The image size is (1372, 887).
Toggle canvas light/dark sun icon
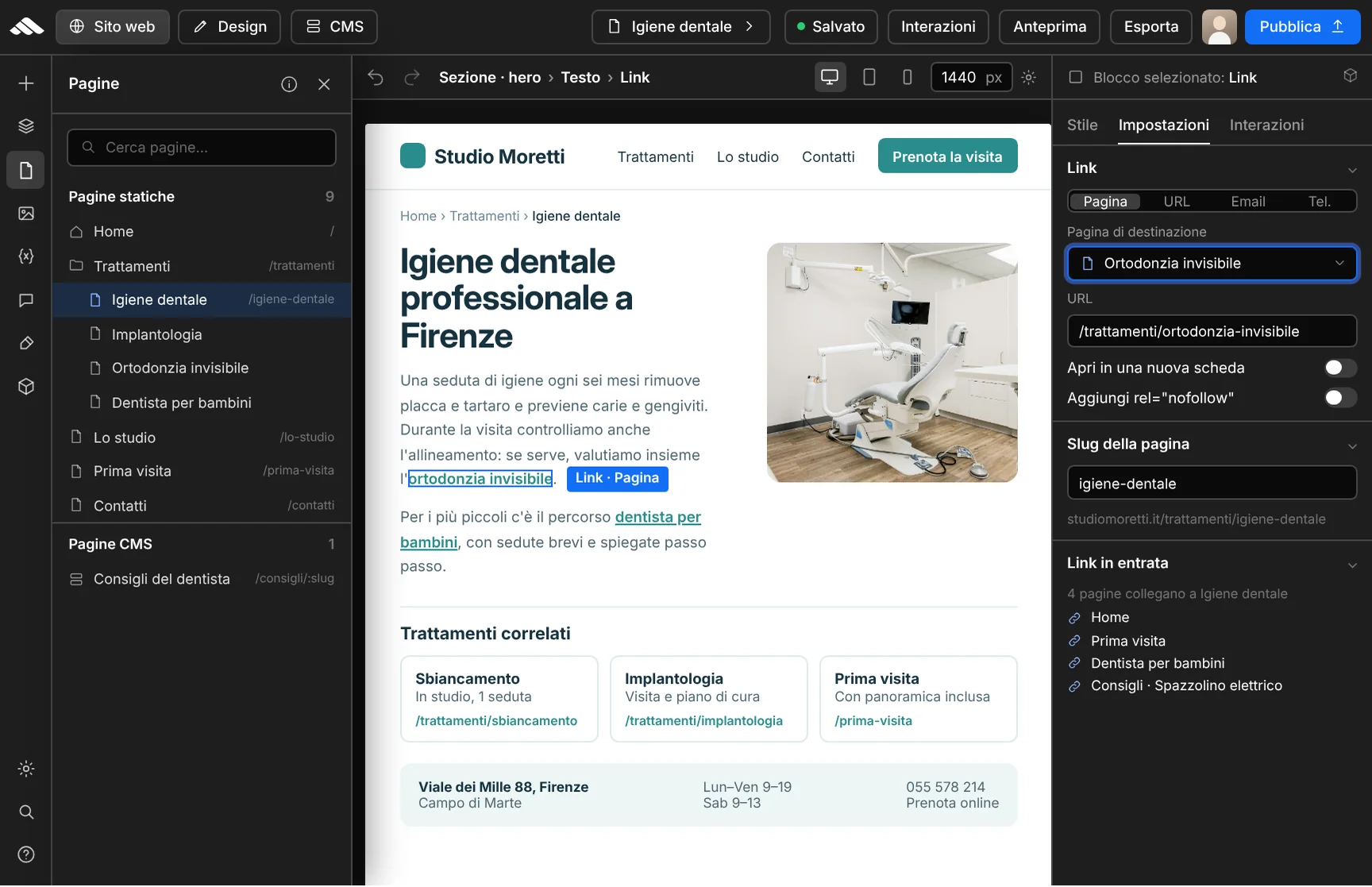click(1029, 77)
